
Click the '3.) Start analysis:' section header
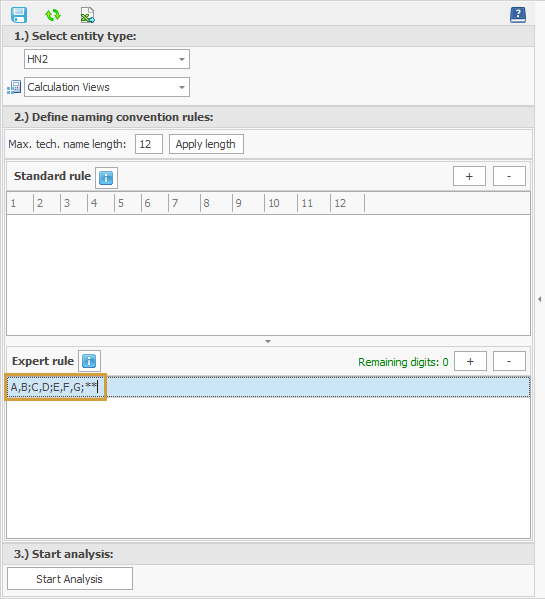[x=268, y=554]
